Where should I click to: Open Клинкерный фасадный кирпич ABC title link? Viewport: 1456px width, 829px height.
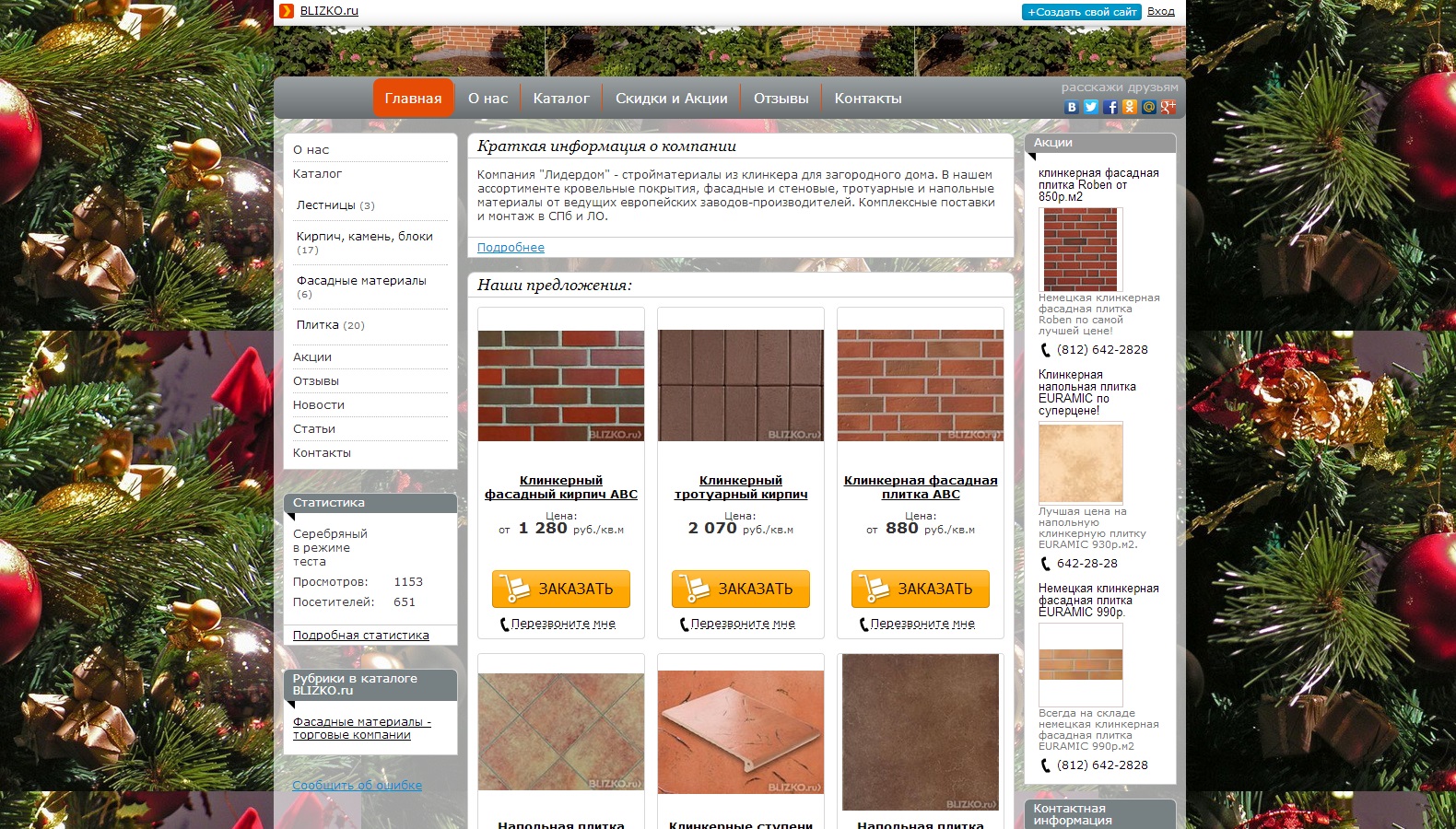coord(561,487)
